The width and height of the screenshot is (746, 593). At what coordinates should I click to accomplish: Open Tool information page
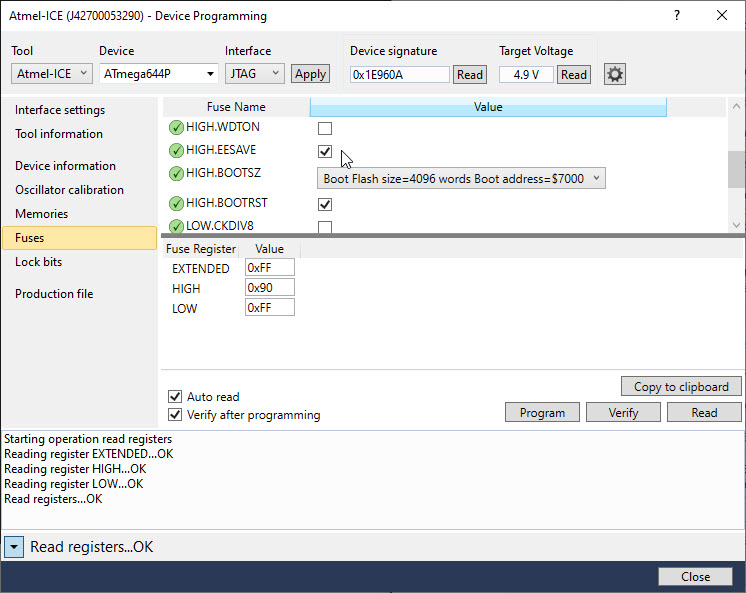(59, 134)
